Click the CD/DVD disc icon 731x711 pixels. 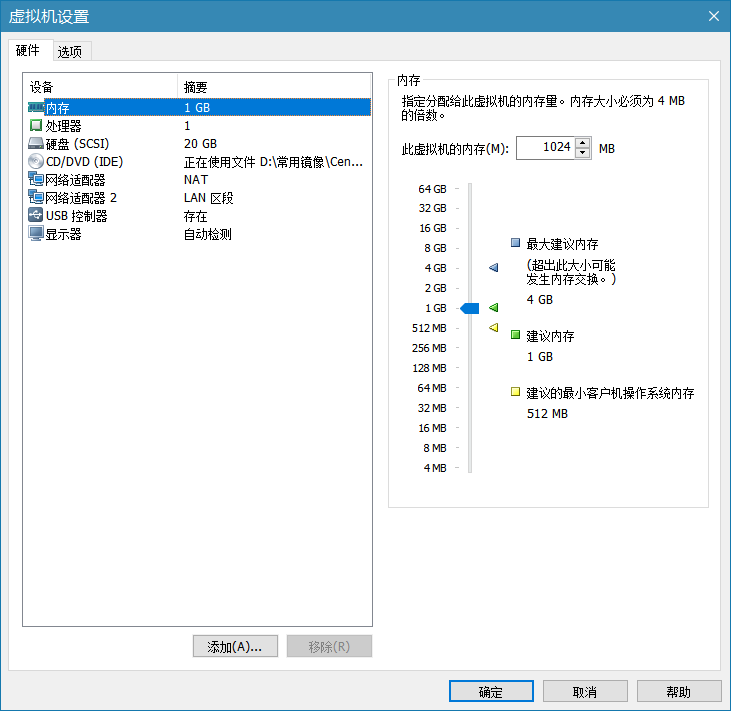point(36,161)
